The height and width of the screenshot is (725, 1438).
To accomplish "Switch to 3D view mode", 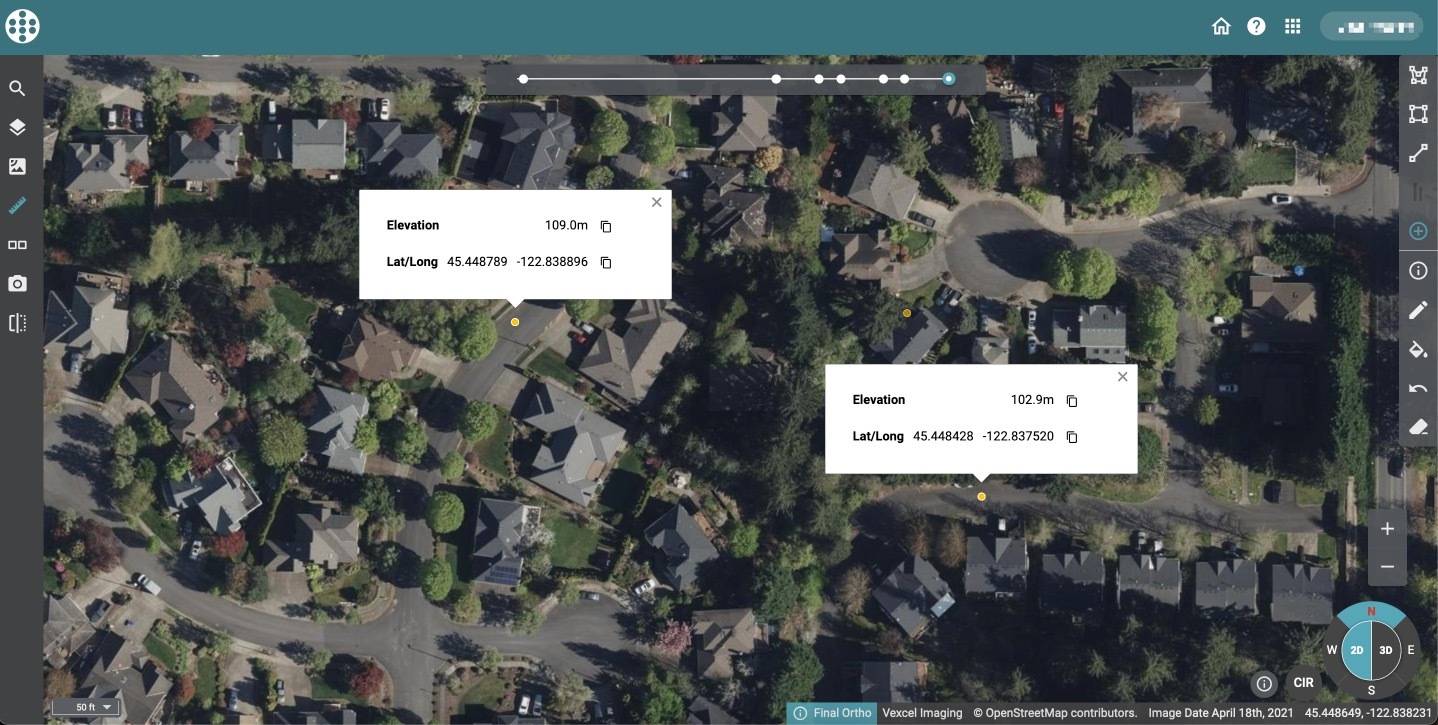I will (x=1385, y=650).
